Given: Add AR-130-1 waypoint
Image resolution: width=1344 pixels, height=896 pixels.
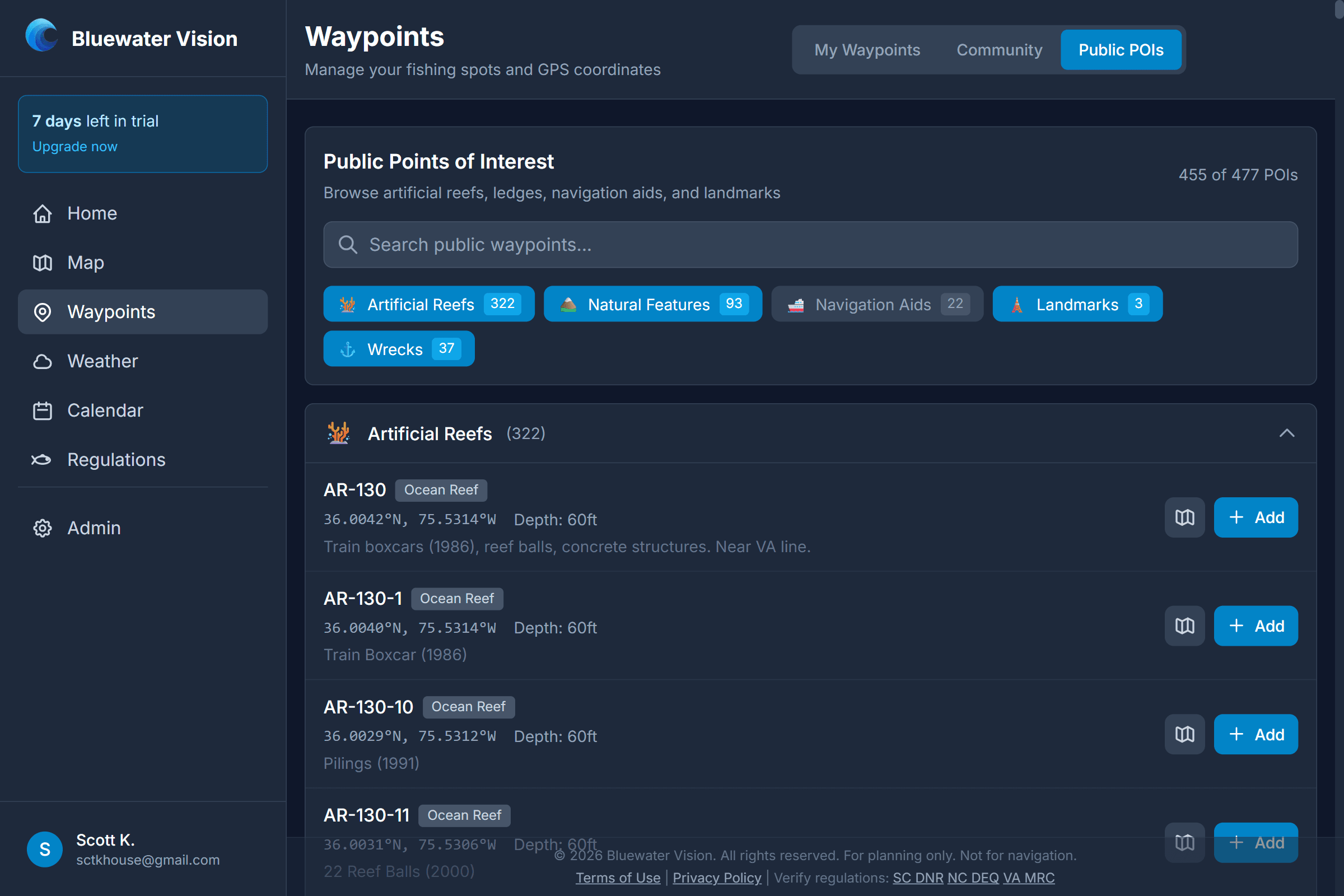Looking at the screenshot, I should pos(1256,626).
